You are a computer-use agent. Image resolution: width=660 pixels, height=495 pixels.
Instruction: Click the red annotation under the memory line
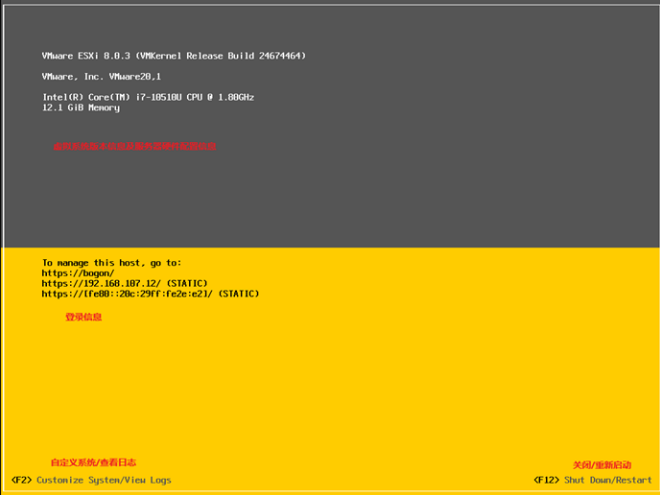click(134, 146)
